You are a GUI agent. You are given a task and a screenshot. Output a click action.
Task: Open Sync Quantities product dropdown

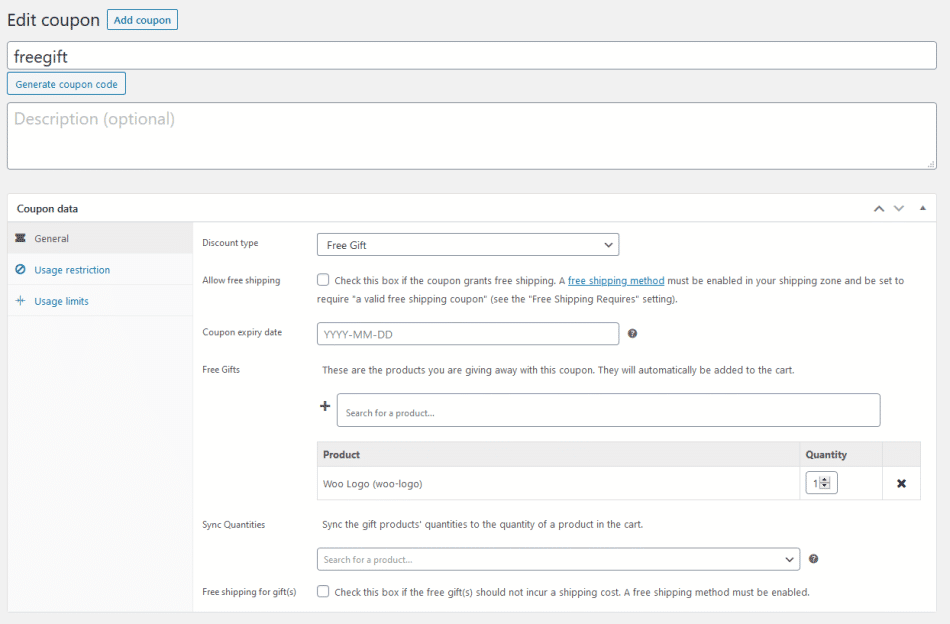pyautogui.click(x=558, y=559)
